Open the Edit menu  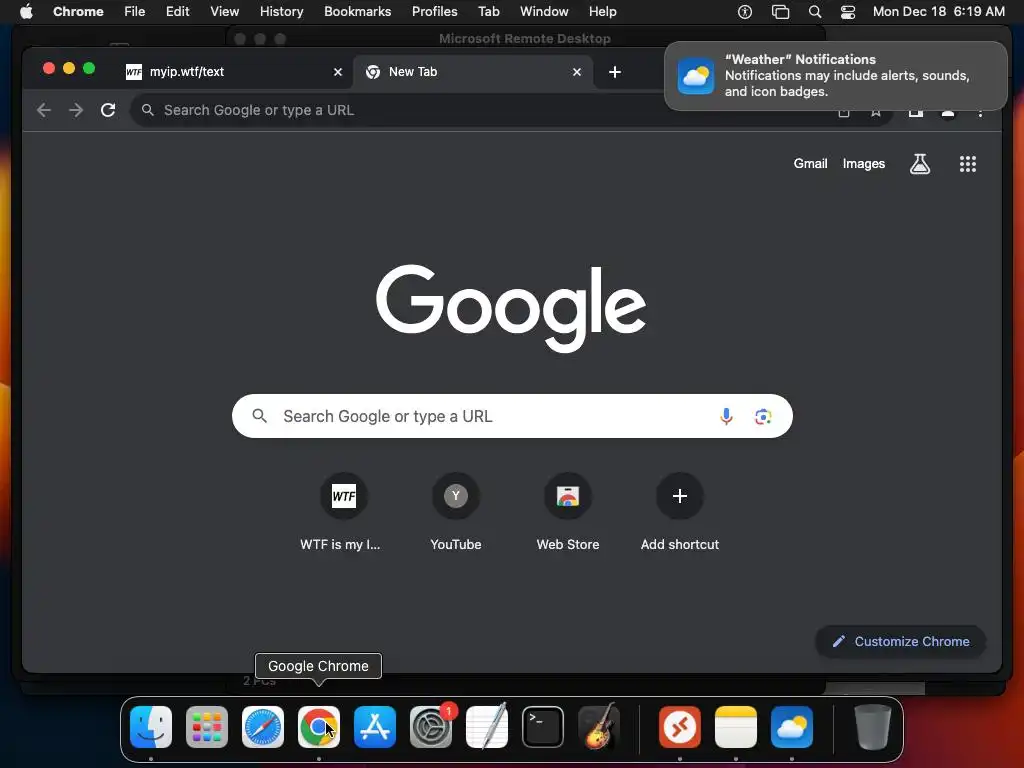click(x=177, y=11)
